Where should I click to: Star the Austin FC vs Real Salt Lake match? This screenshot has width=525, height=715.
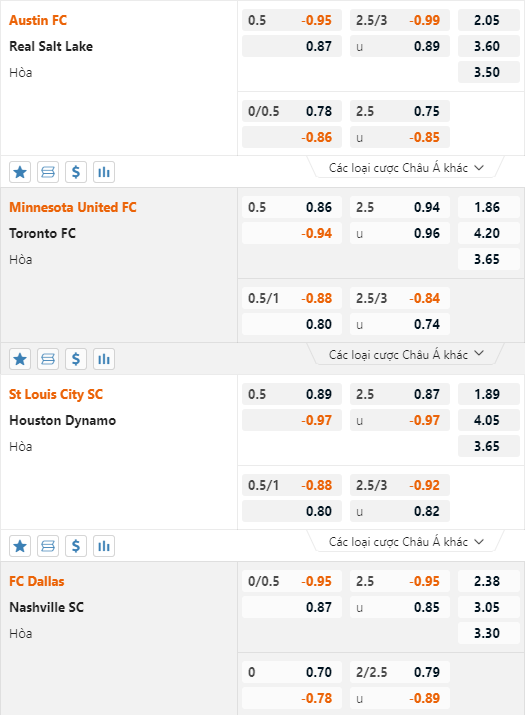pyautogui.click(x=20, y=172)
